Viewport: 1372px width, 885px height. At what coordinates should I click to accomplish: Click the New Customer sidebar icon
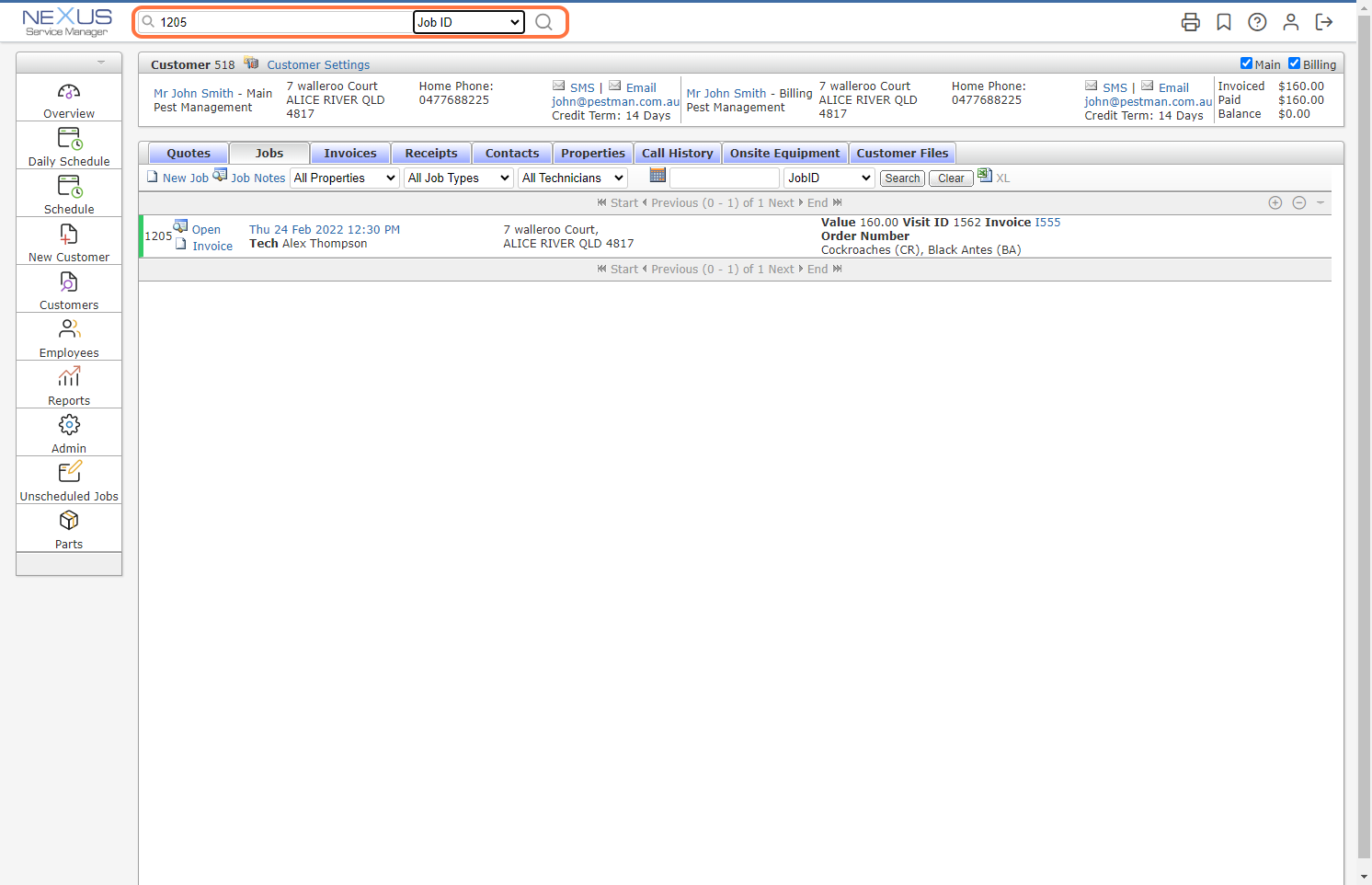tap(69, 235)
